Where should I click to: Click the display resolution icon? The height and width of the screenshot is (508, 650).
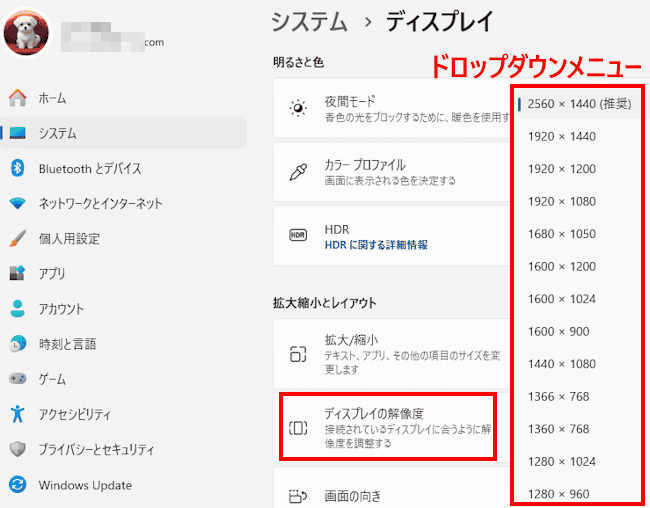(298, 428)
